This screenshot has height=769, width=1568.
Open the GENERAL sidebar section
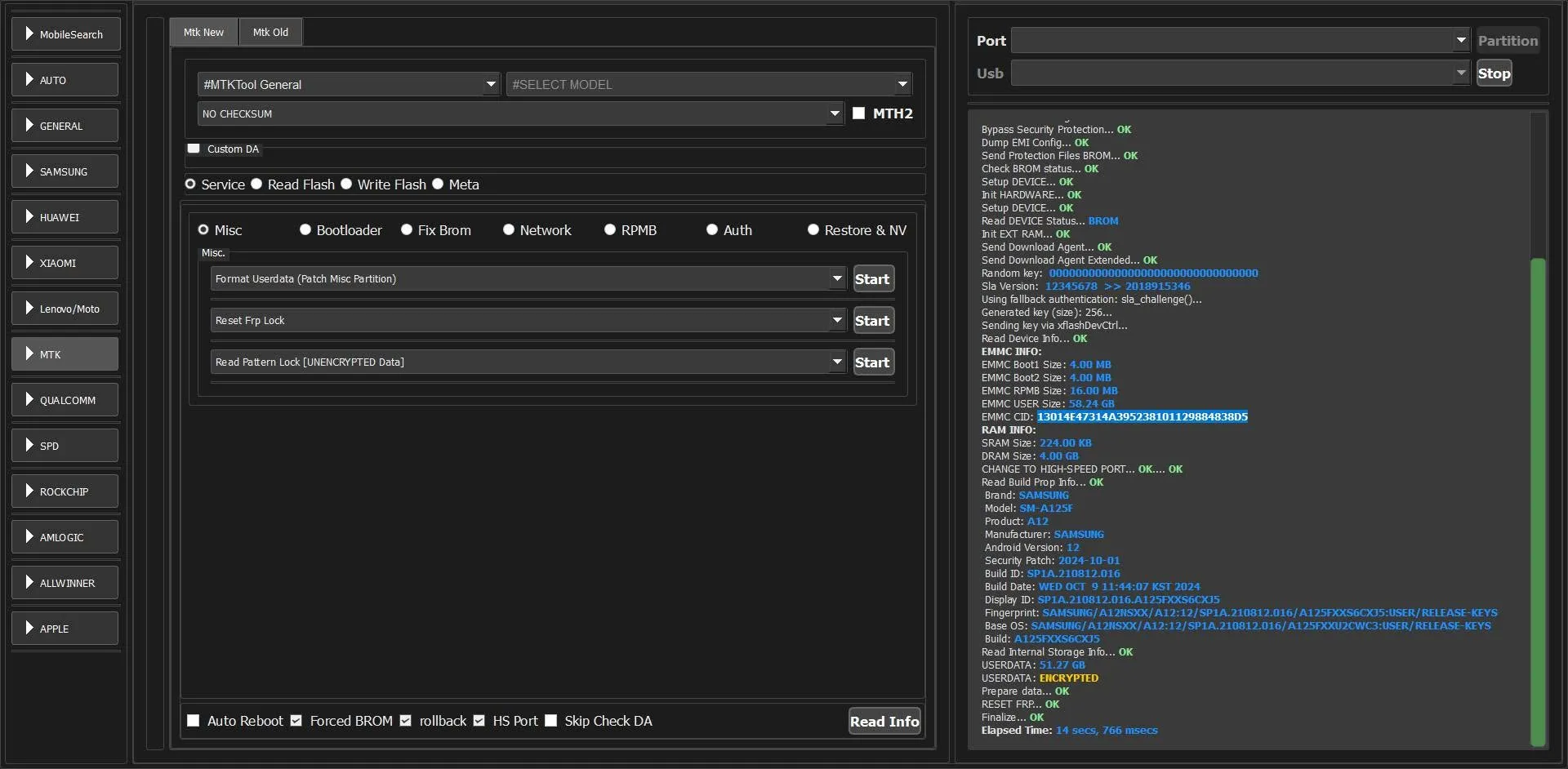point(66,126)
